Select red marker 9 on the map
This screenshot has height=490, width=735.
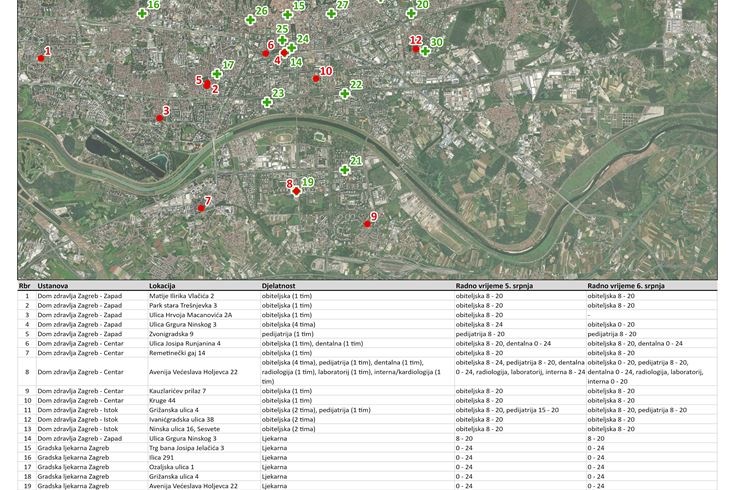(367, 224)
